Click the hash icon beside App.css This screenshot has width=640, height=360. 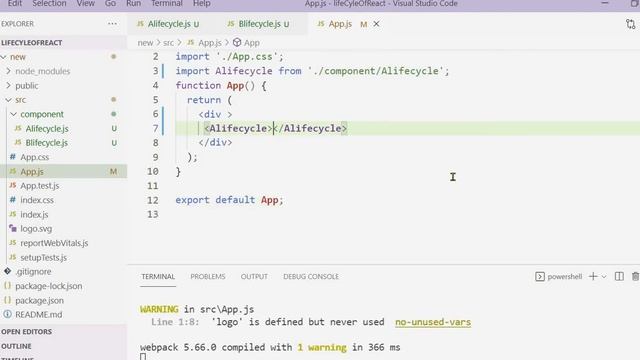13,157
